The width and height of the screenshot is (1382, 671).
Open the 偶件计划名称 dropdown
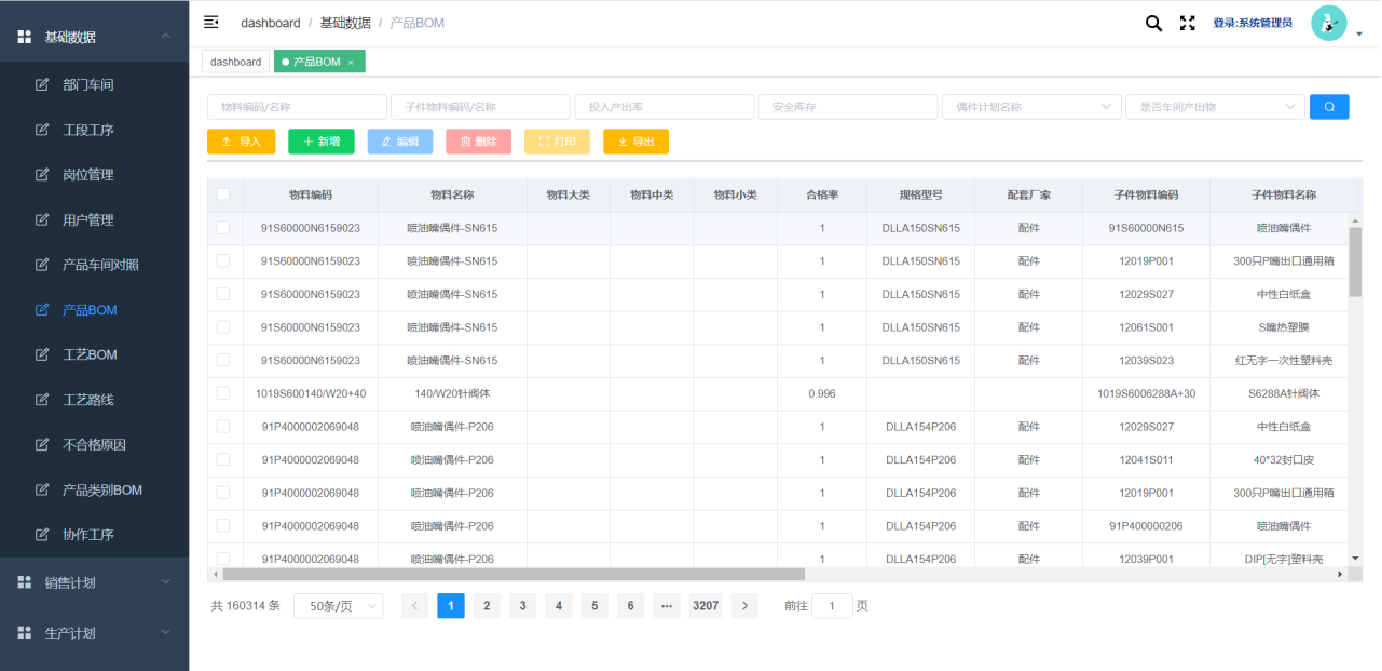[1031, 107]
